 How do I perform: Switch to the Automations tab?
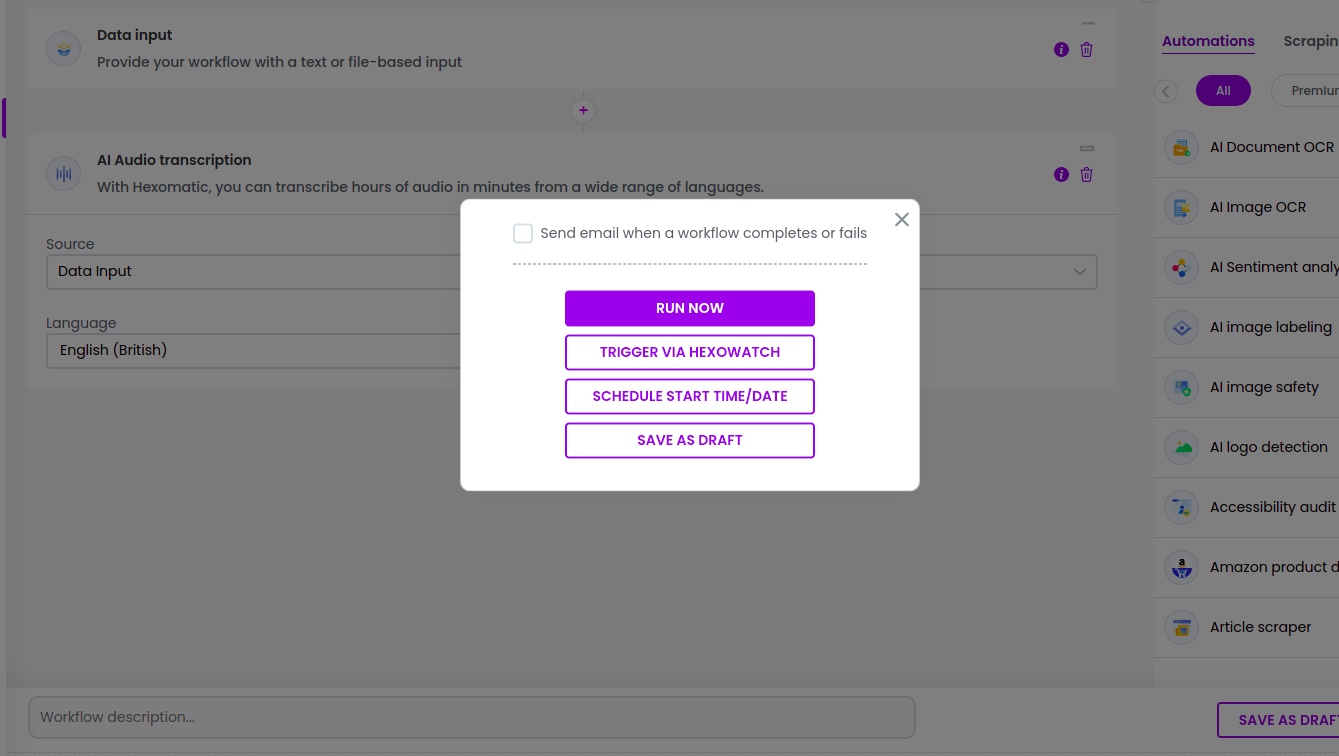click(x=1208, y=41)
